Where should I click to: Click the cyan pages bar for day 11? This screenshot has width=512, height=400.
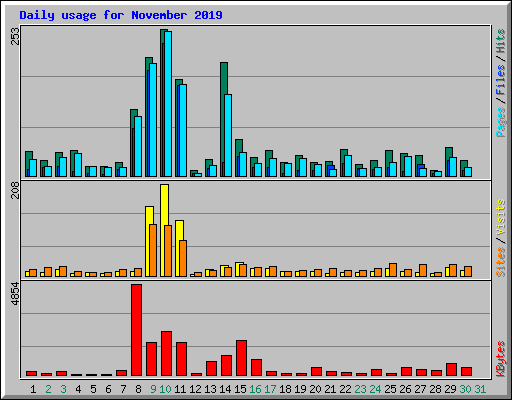[183, 130]
